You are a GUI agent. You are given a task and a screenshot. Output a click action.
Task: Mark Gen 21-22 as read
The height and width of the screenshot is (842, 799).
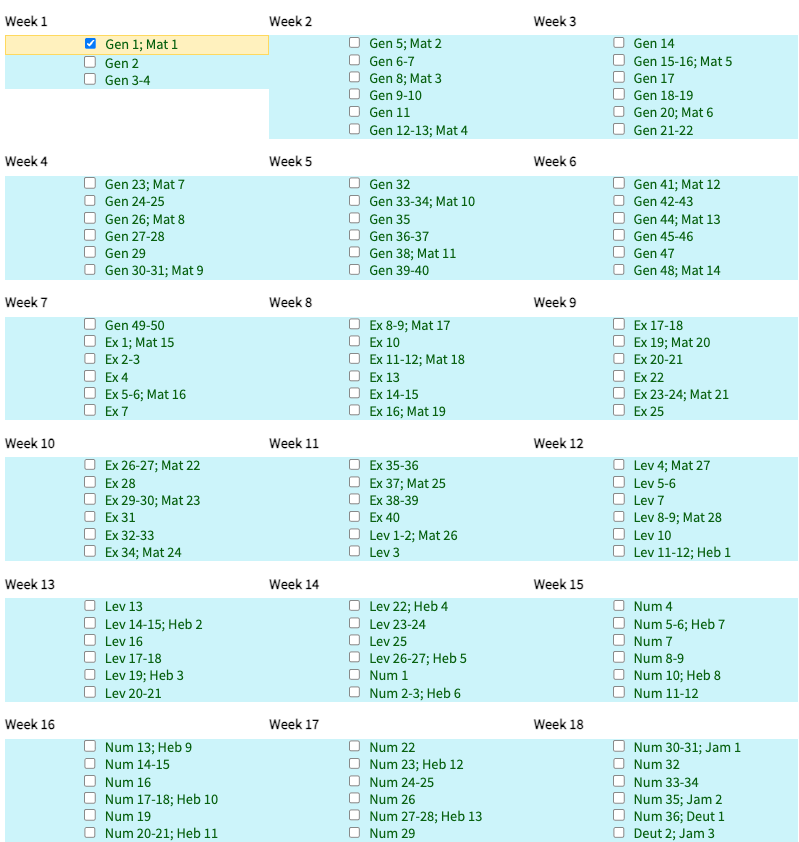coord(619,130)
